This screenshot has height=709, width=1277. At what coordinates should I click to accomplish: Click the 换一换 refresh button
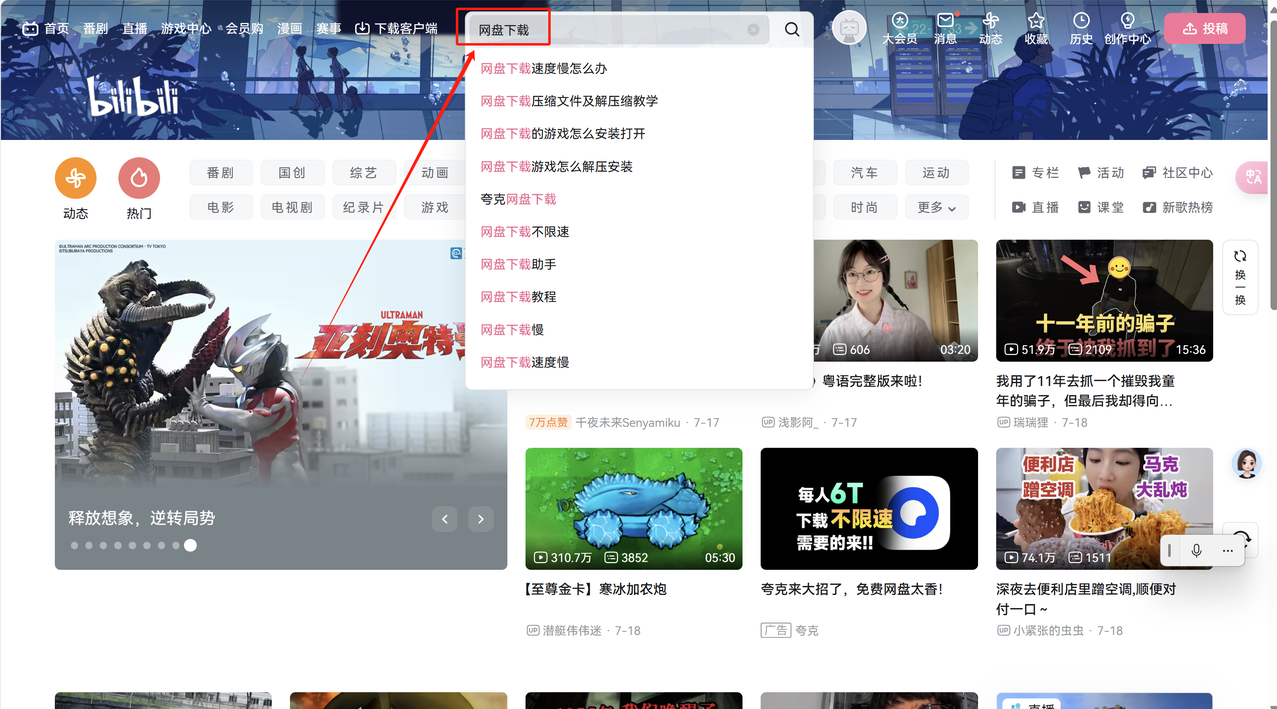coord(1240,279)
